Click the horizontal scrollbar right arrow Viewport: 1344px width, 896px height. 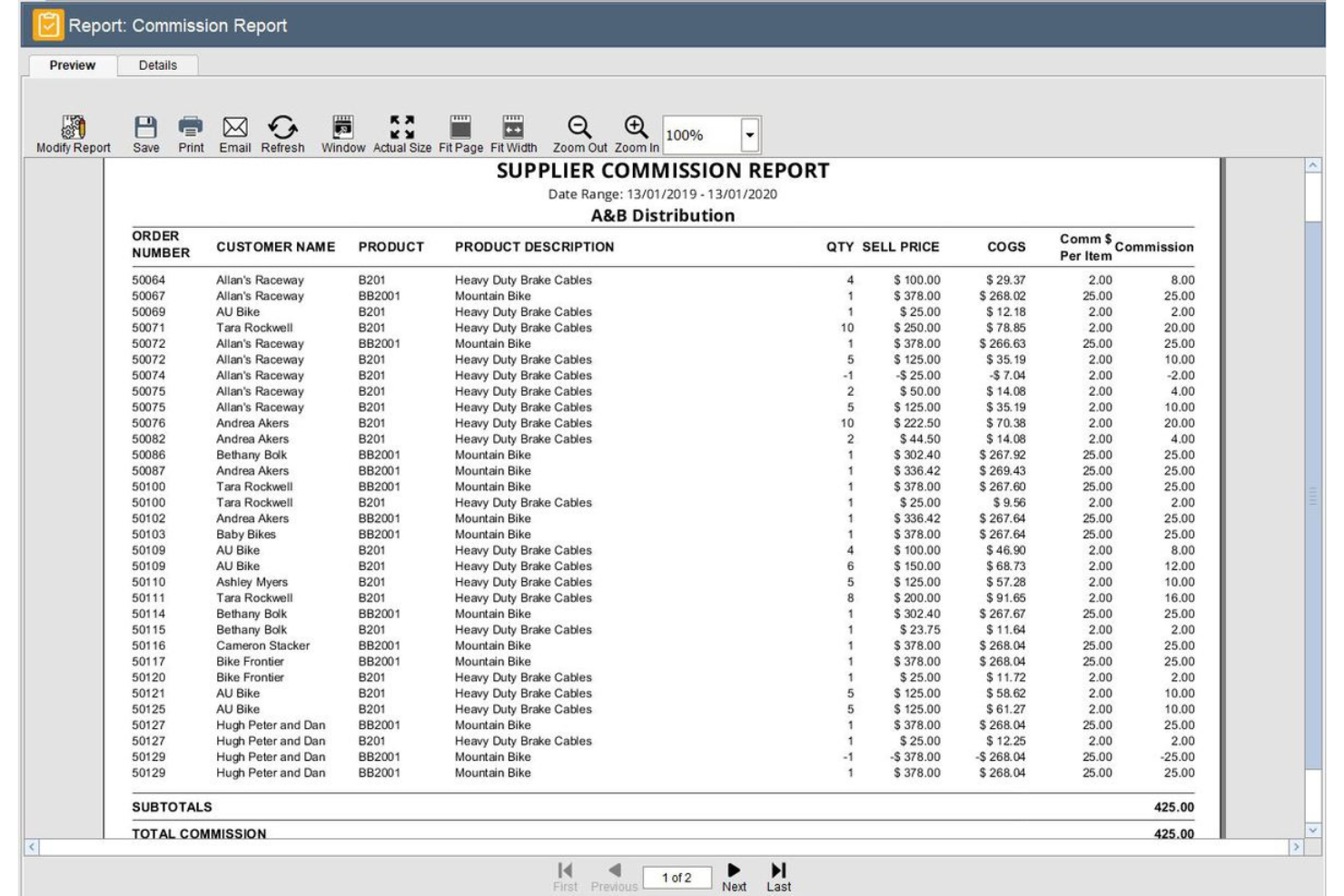click(x=1297, y=847)
